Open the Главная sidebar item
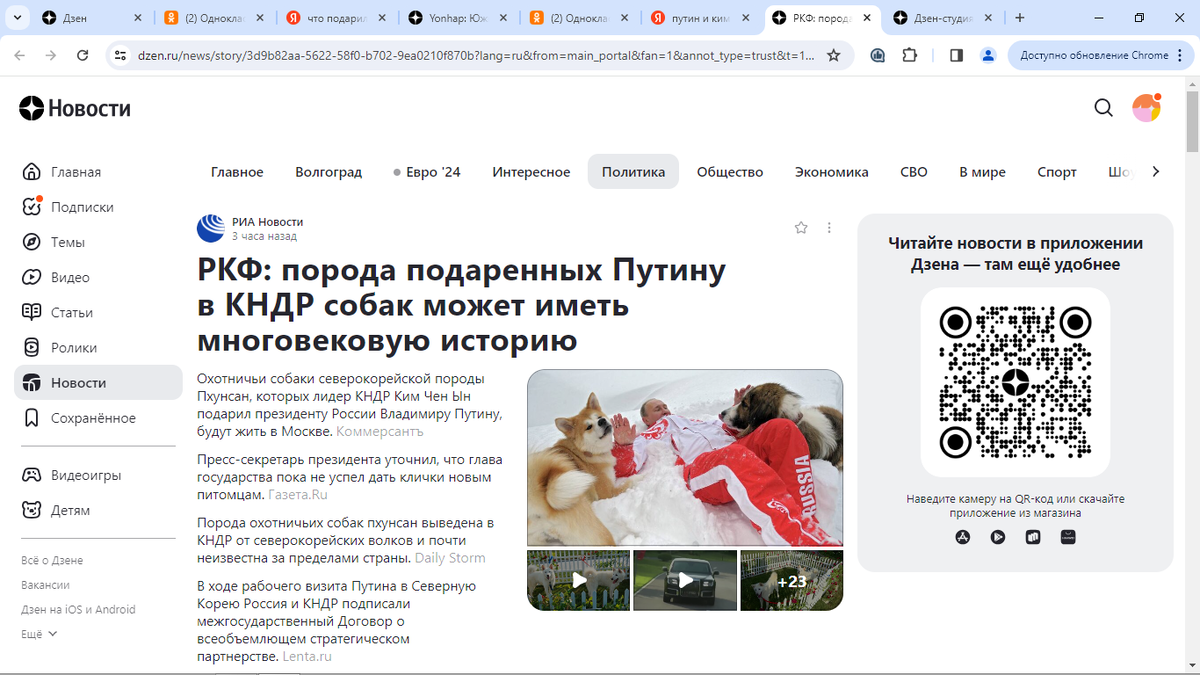Screen dimensions: 1200x675 [x=75, y=172]
